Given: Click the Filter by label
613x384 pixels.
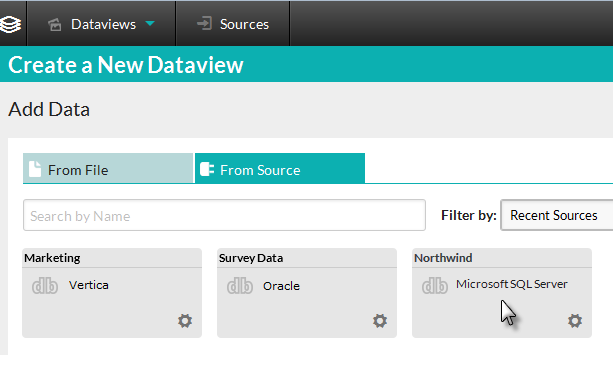Looking at the screenshot, I should 469,215.
